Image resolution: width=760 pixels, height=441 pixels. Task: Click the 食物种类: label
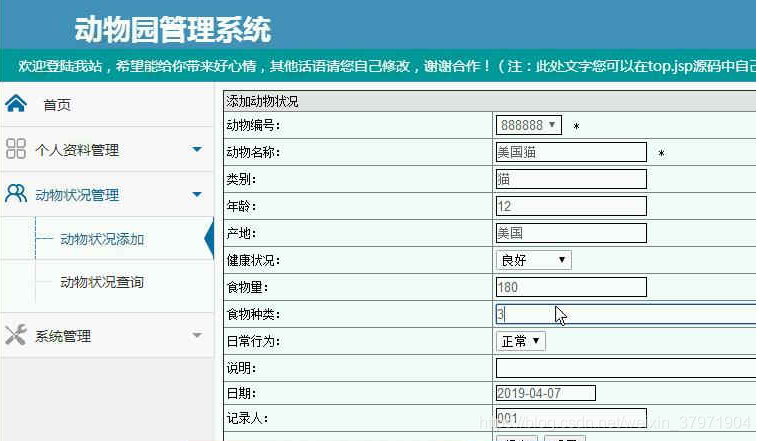point(253,315)
